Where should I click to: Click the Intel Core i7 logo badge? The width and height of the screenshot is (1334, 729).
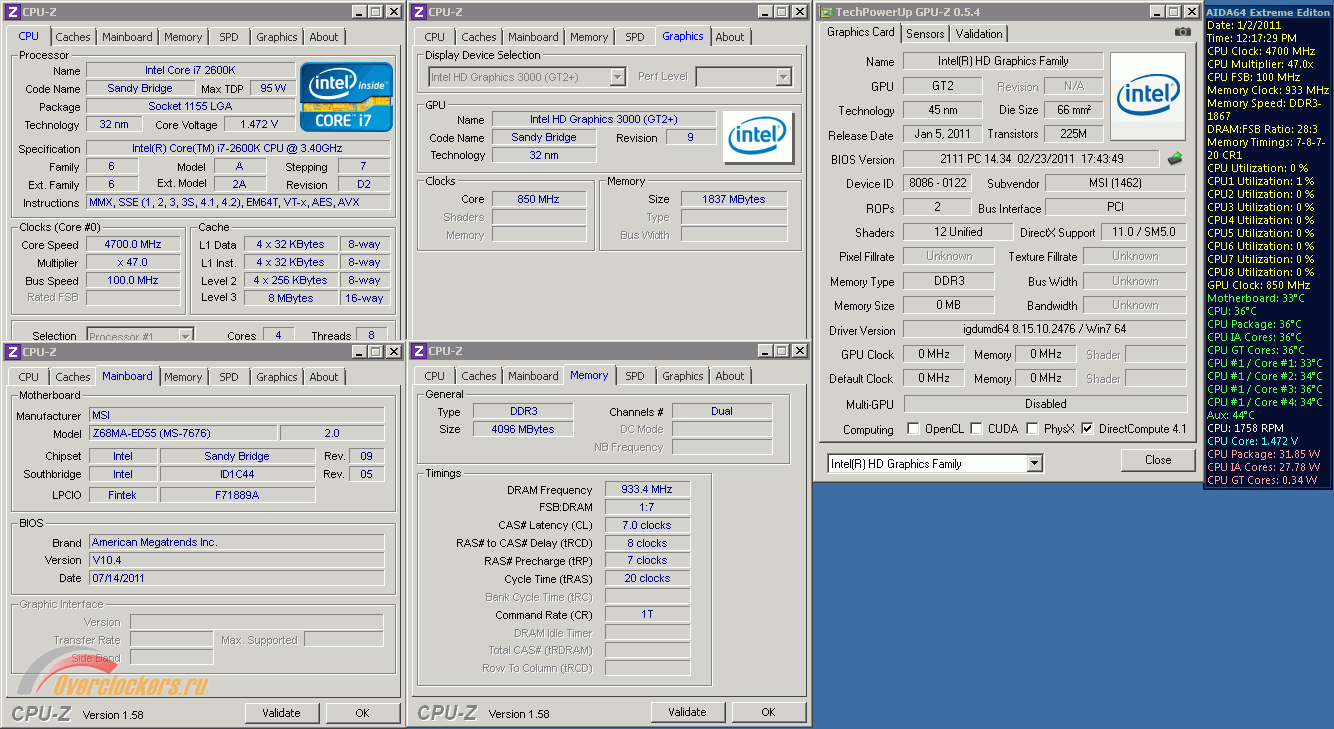point(345,97)
